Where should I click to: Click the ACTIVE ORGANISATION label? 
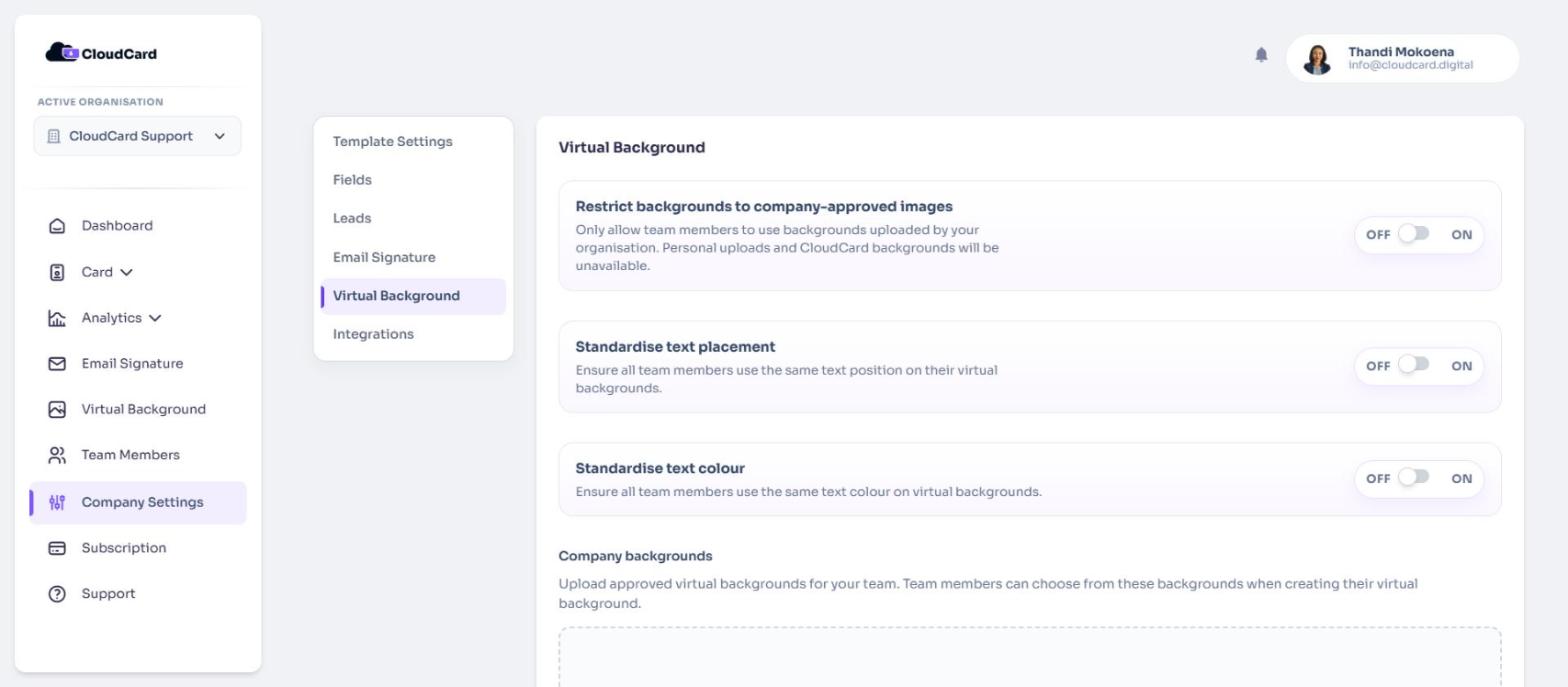100,102
